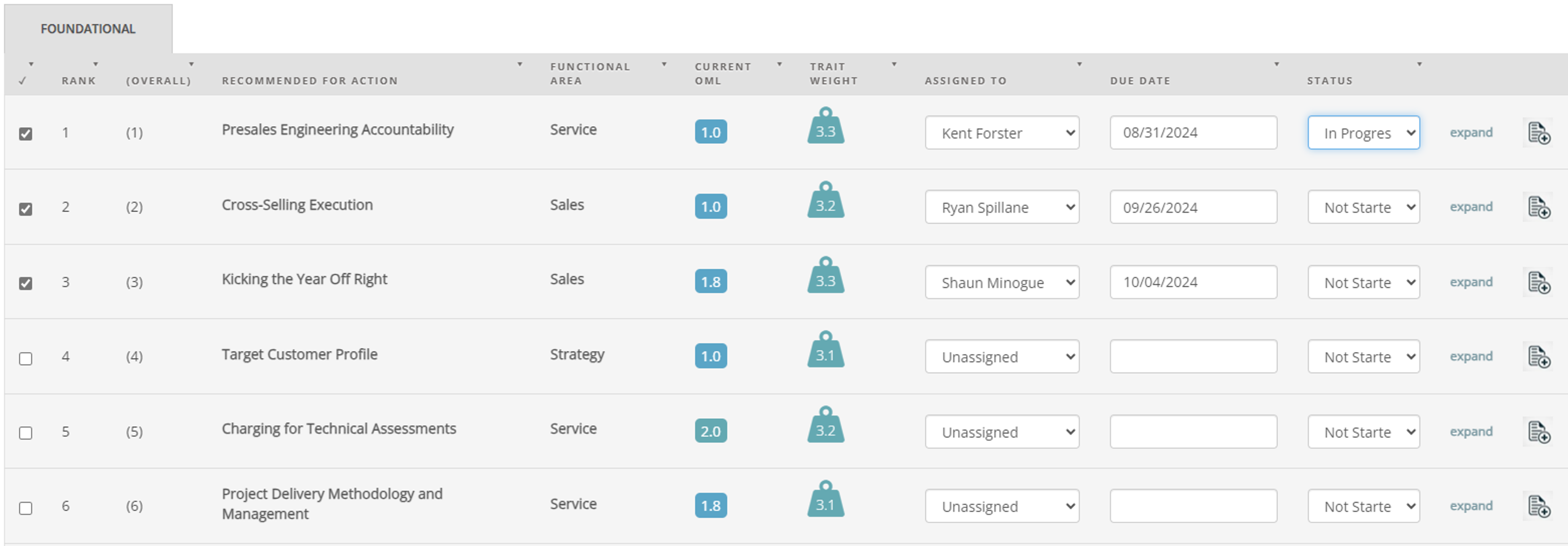Open Unassigned dropdown for Target Customer Profile
Image resolution: width=1568 pixels, height=546 pixels.
pos(1001,357)
